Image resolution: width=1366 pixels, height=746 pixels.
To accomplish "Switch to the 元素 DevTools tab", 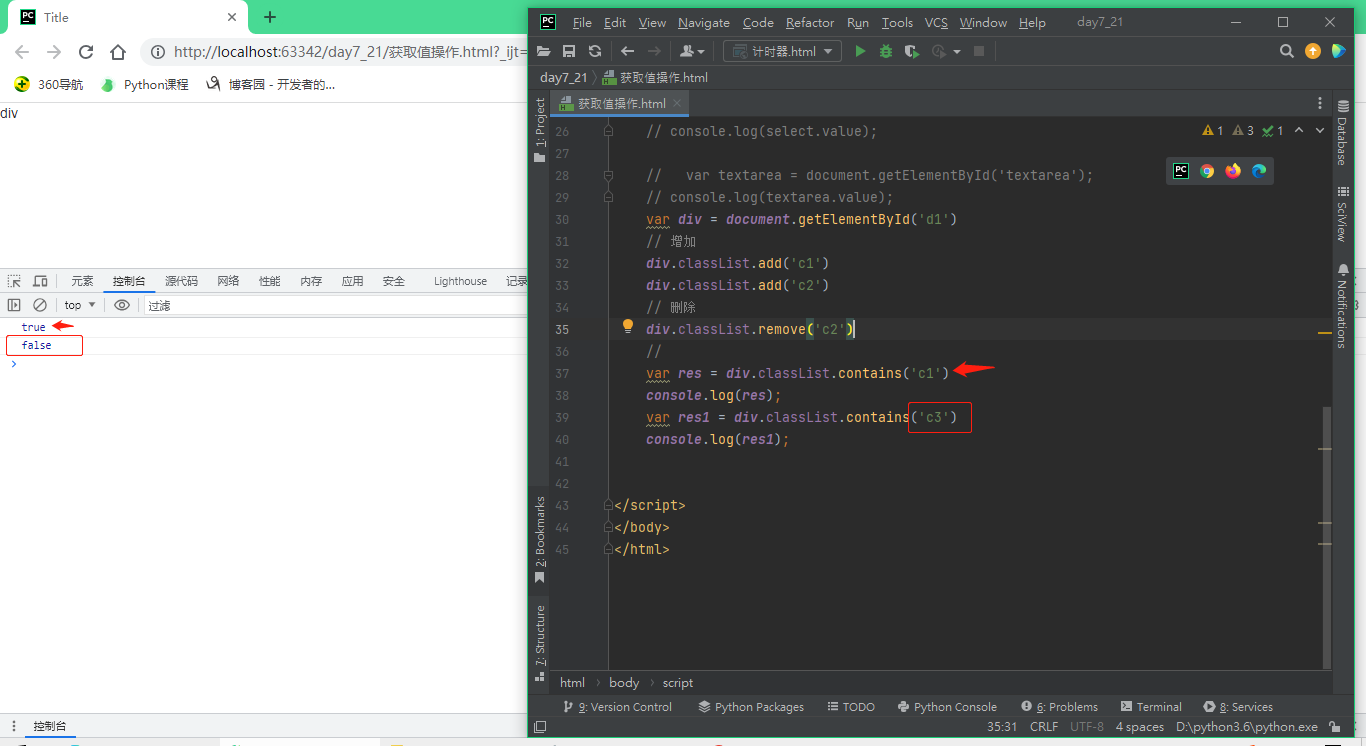I will point(82,281).
